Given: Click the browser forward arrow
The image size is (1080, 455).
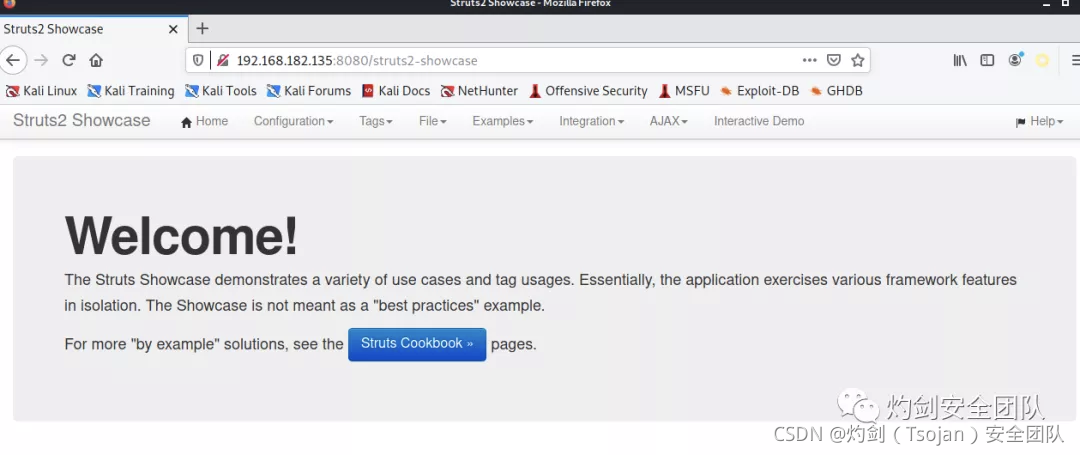Looking at the screenshot, I should click(41, 61).
